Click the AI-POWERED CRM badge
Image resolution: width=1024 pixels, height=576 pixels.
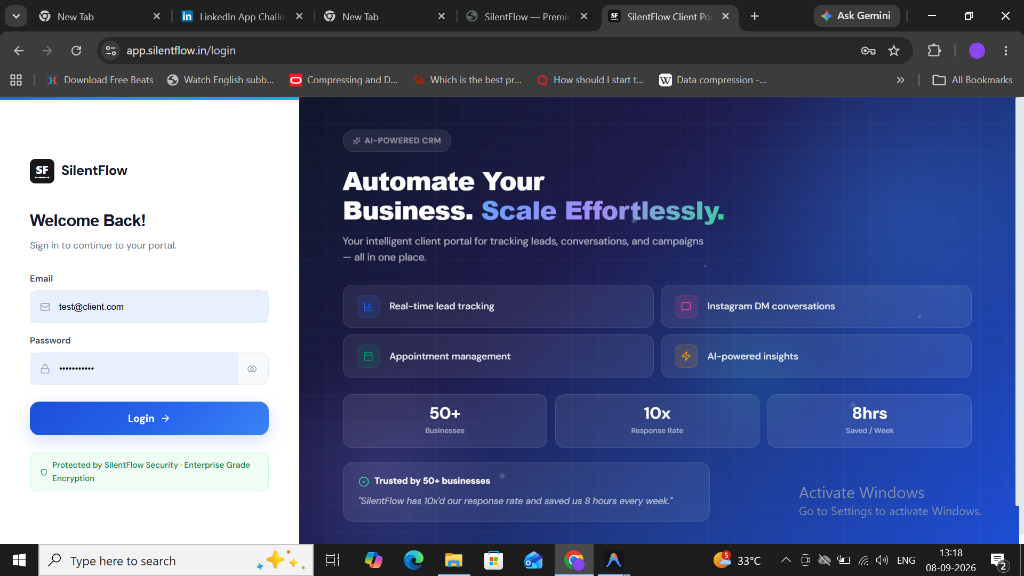396,140
